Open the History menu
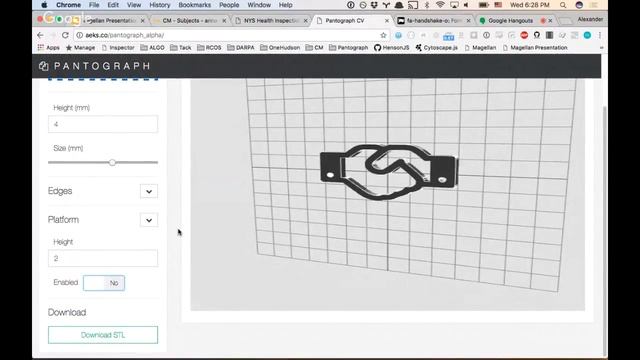Viewport: 640px width, 360px height. coord(160,5)
